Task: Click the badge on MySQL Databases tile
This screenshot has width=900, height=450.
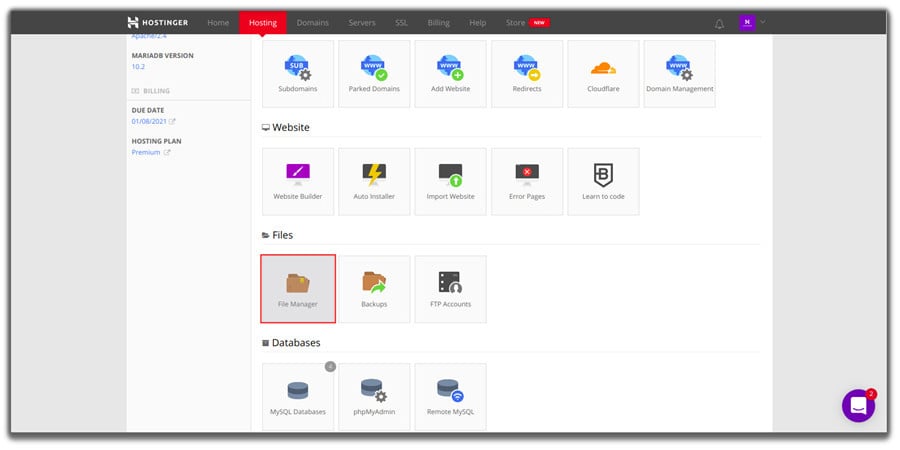Action: [330, 366]
